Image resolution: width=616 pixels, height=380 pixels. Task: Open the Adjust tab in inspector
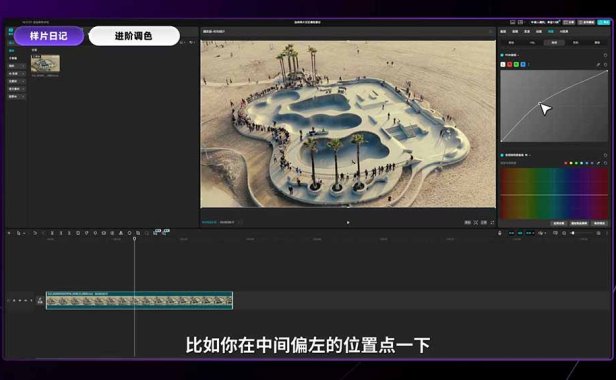click(x=551, y=31)
